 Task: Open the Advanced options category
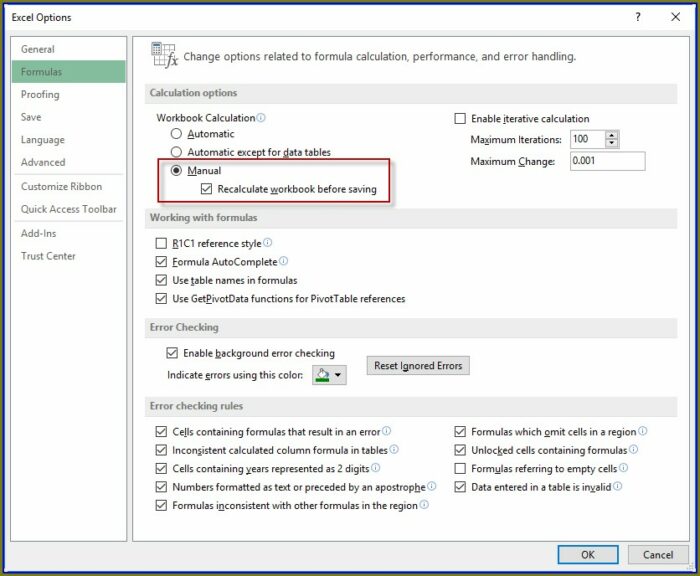coord(69,162)
